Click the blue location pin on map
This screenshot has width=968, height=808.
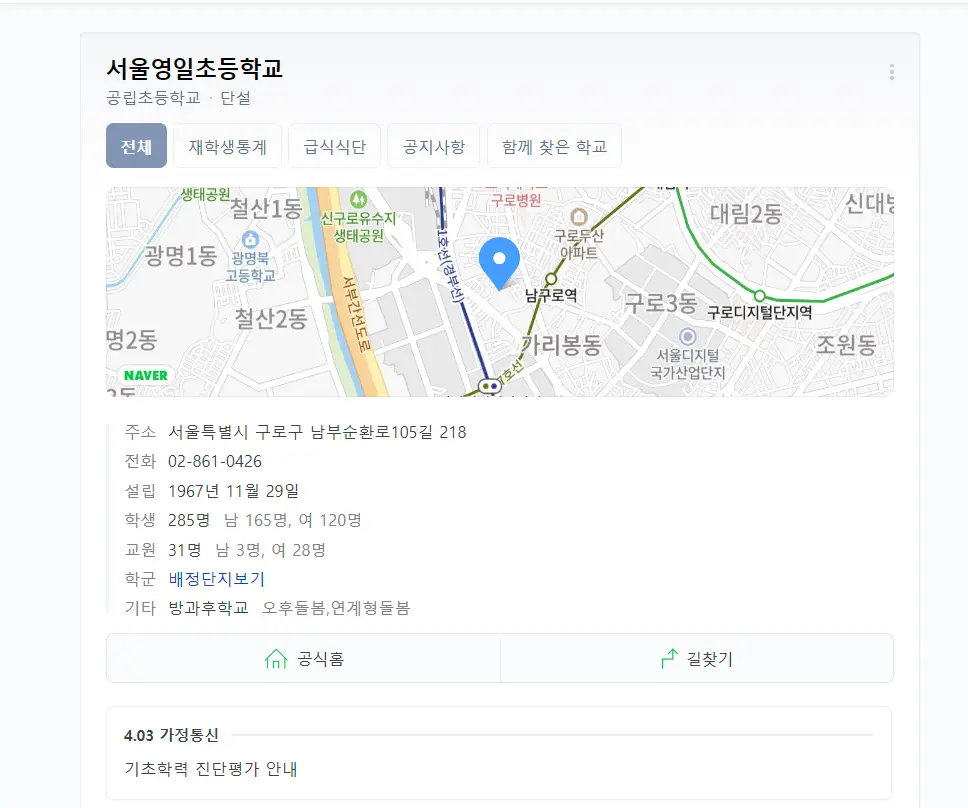(x=499, y=262)
